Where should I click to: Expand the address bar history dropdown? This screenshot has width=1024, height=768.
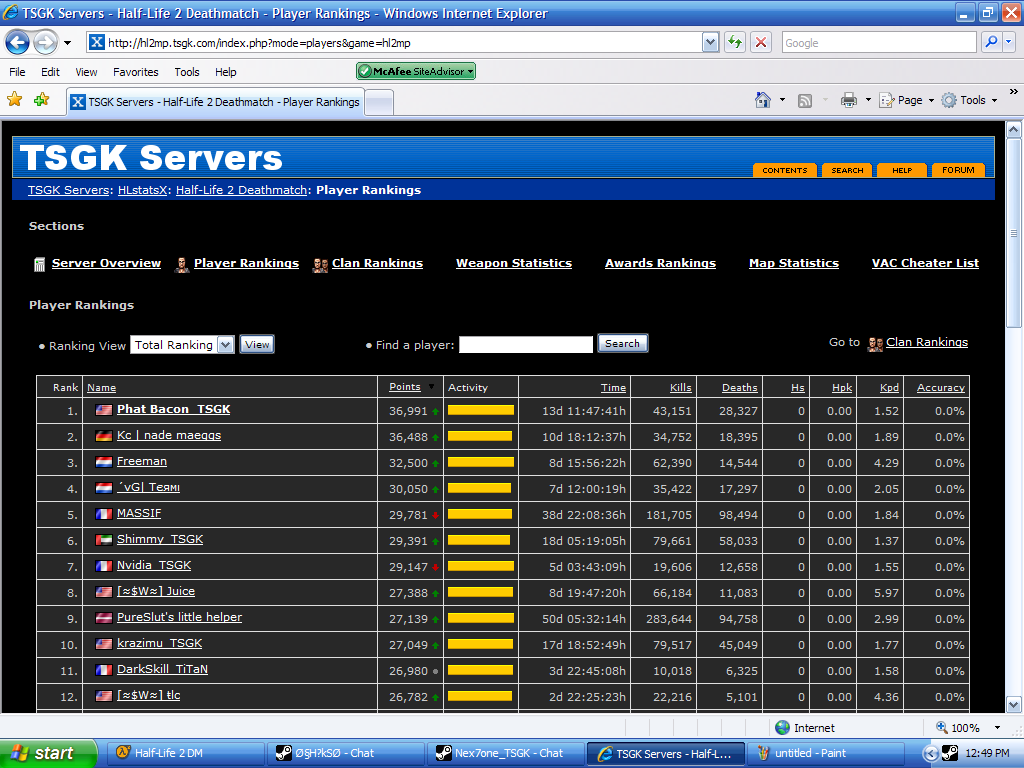(710, 42)
